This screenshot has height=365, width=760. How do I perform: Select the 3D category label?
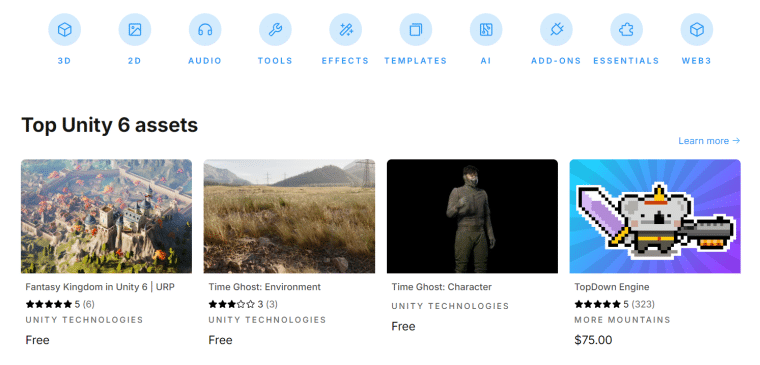coord(64,61)
